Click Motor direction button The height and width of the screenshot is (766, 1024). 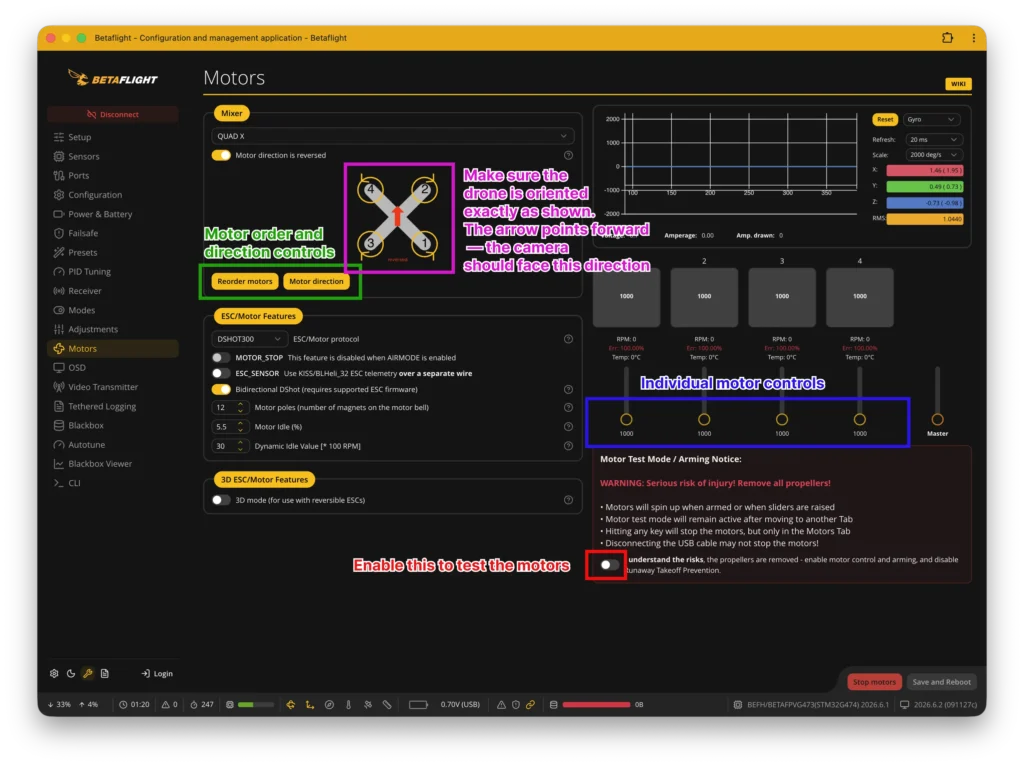[316, 281]
